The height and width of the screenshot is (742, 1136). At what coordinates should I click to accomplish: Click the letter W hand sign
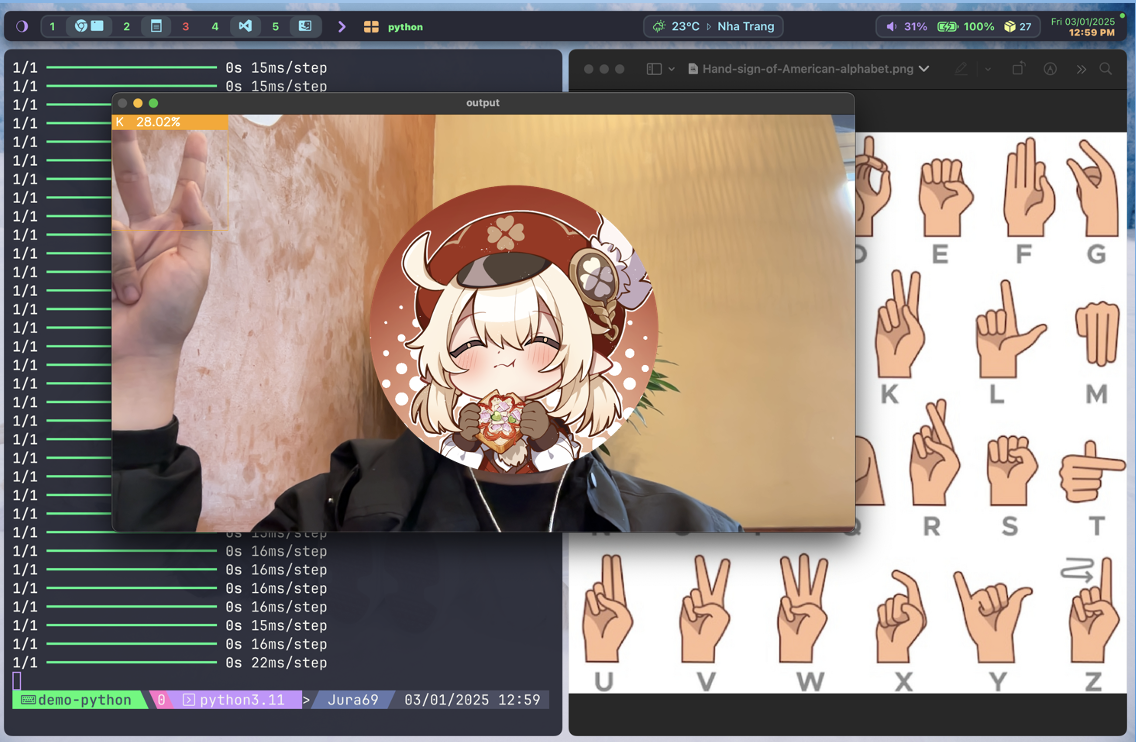coord(803,609)
